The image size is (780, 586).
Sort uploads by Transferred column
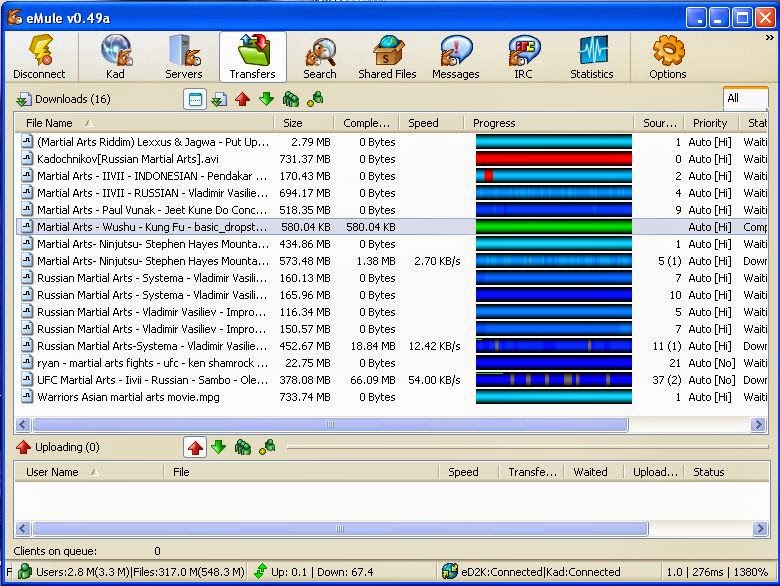[x=531, y=472]
